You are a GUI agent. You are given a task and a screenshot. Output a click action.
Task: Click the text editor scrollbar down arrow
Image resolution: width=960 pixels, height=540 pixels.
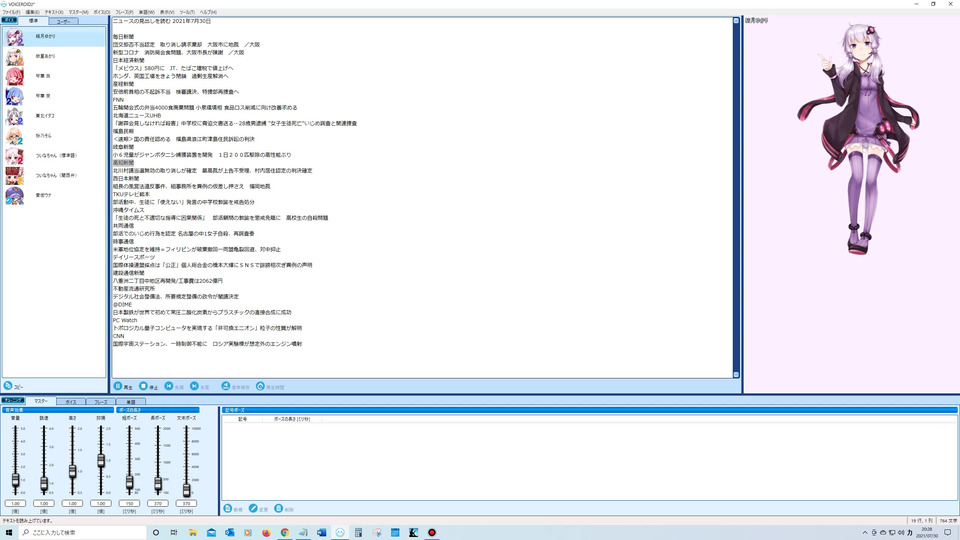(x=736, y=375)
